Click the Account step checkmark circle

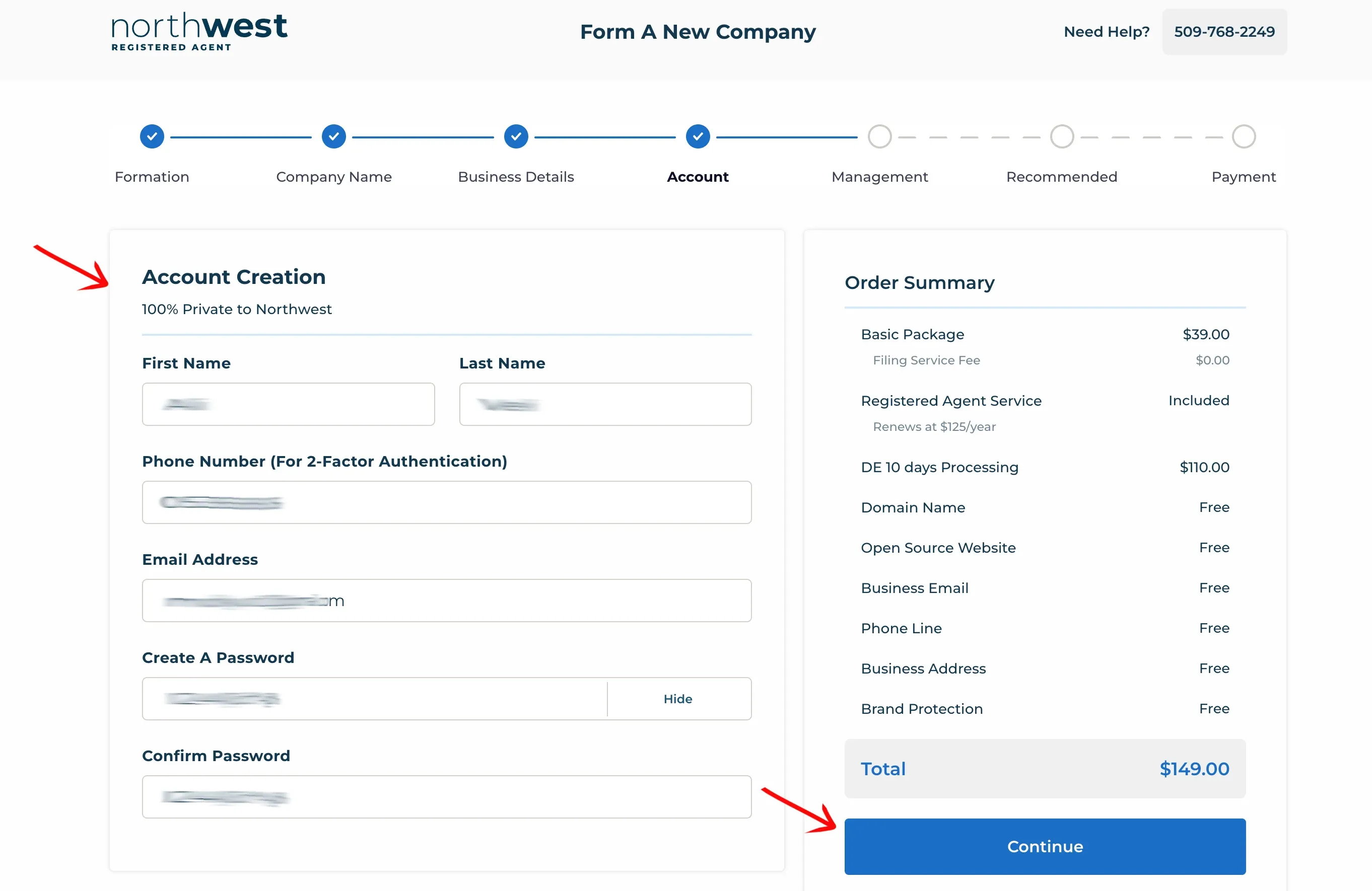698,136
